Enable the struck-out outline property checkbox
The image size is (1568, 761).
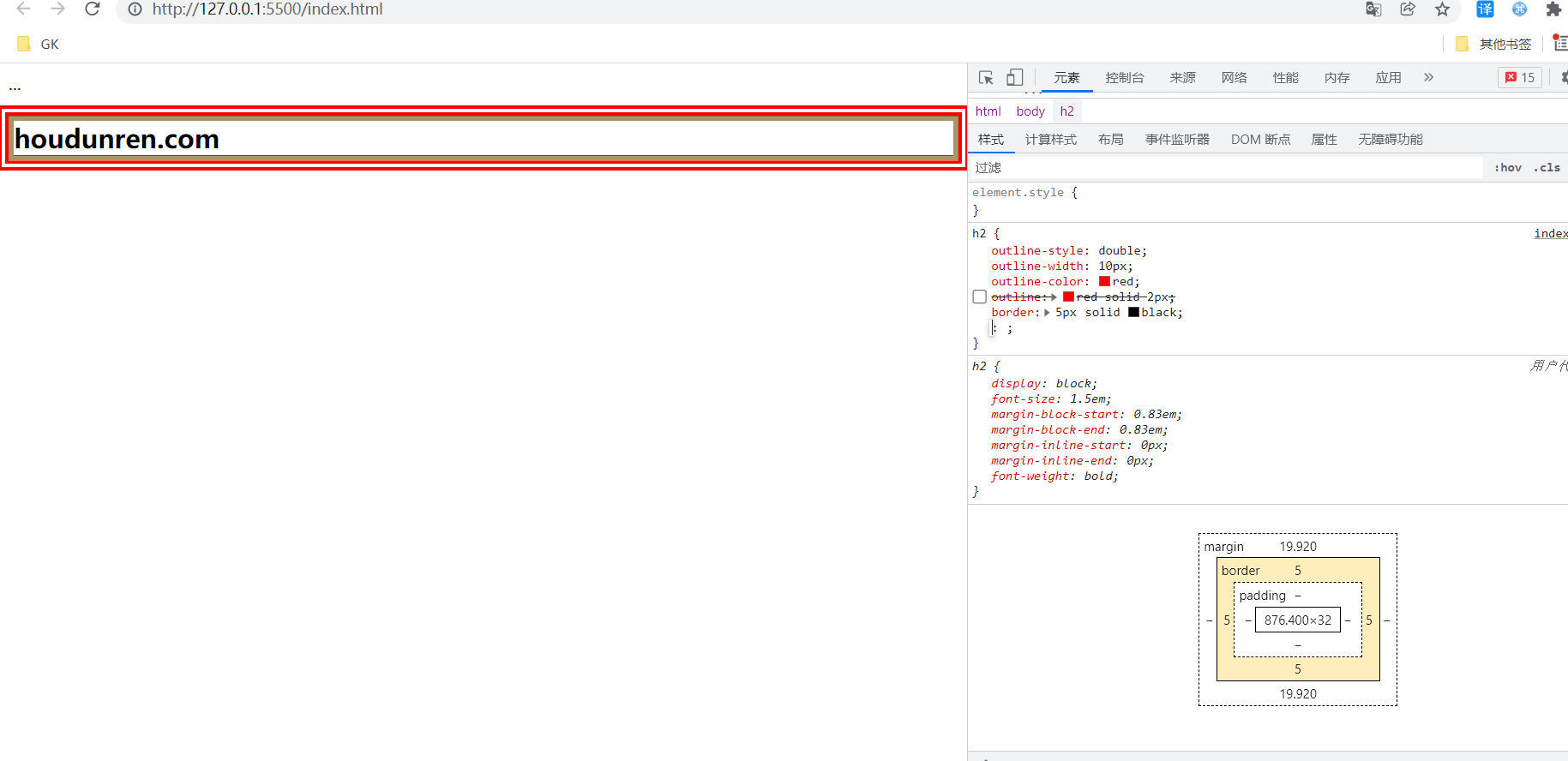coord(980,297)
